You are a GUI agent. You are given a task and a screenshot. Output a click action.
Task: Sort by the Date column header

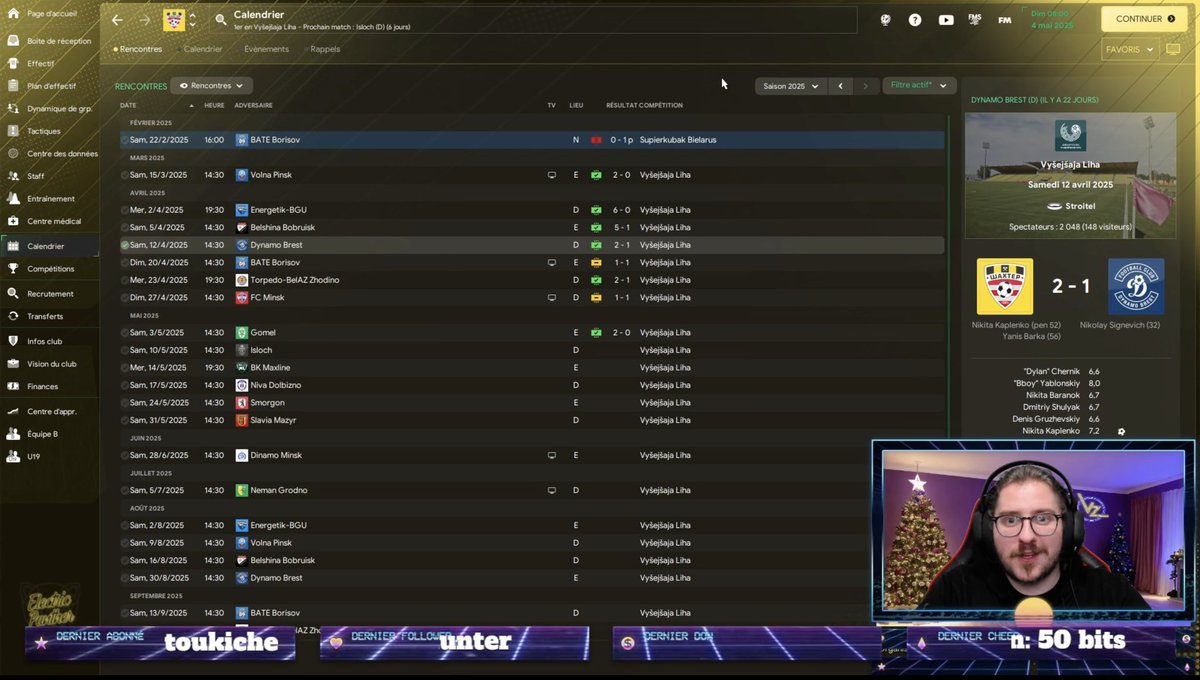(x=128, y=105)
